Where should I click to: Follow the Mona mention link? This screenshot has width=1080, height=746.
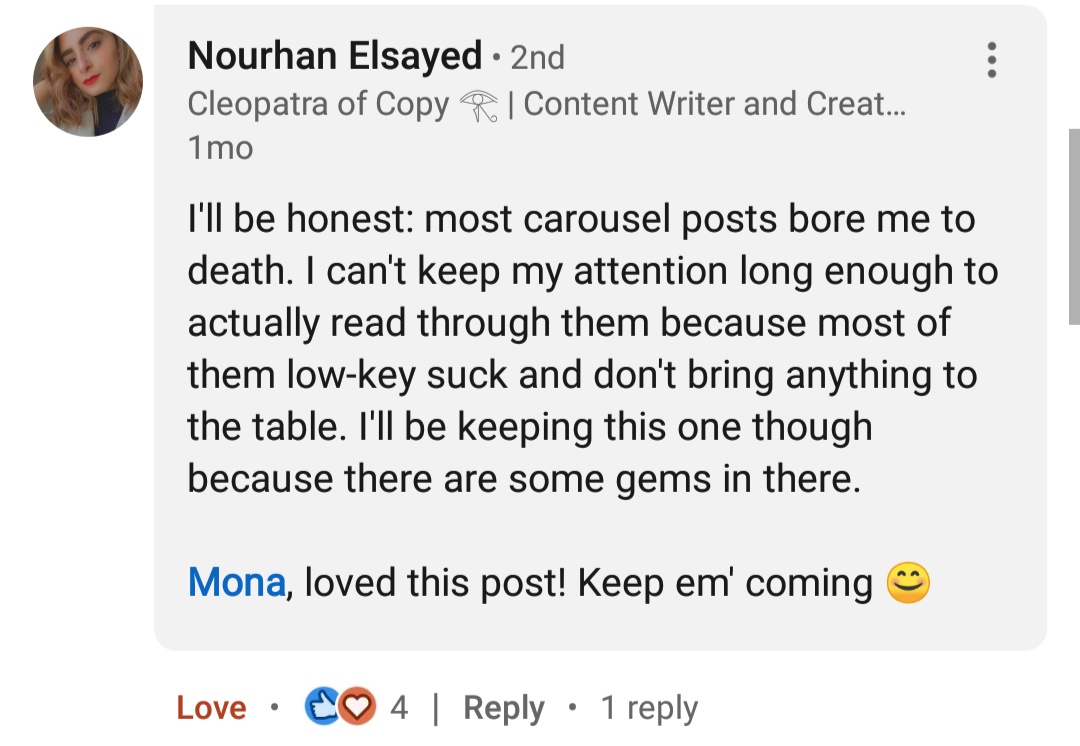(x=236, y=582)
